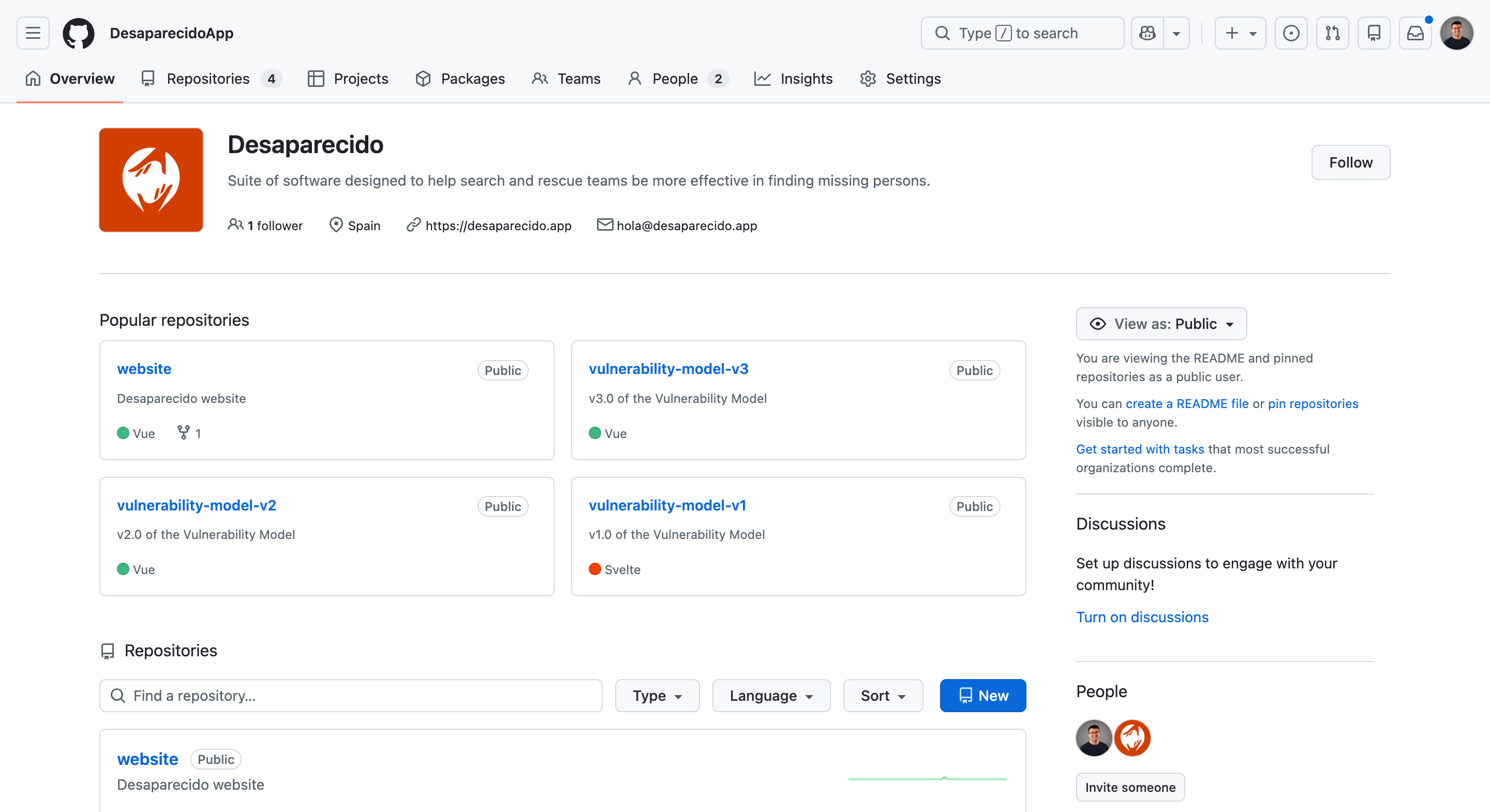
Task: Switch to the Projects tab
Action: (x=348, y=78)
